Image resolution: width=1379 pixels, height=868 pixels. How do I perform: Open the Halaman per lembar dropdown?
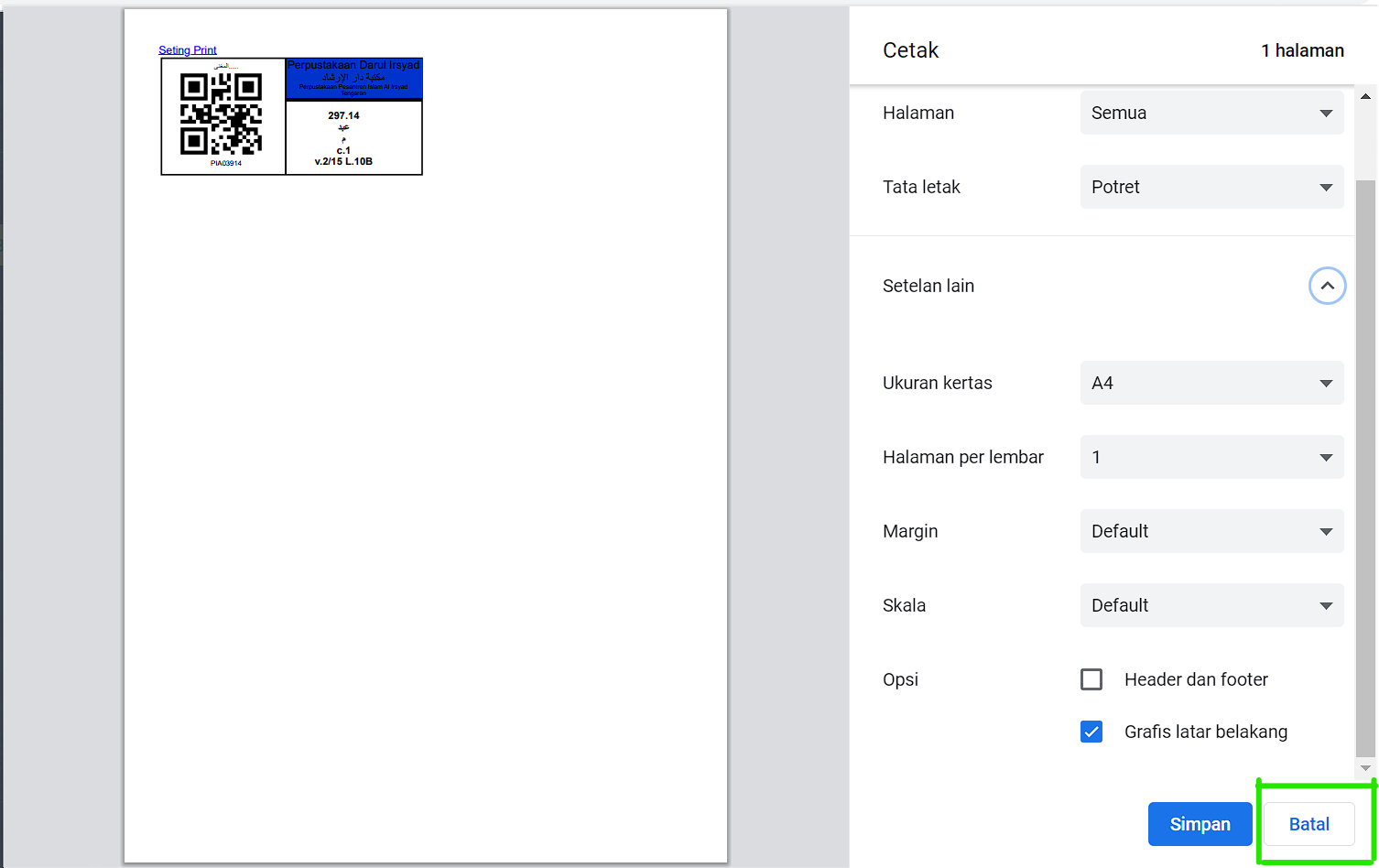pos(1211,457)
